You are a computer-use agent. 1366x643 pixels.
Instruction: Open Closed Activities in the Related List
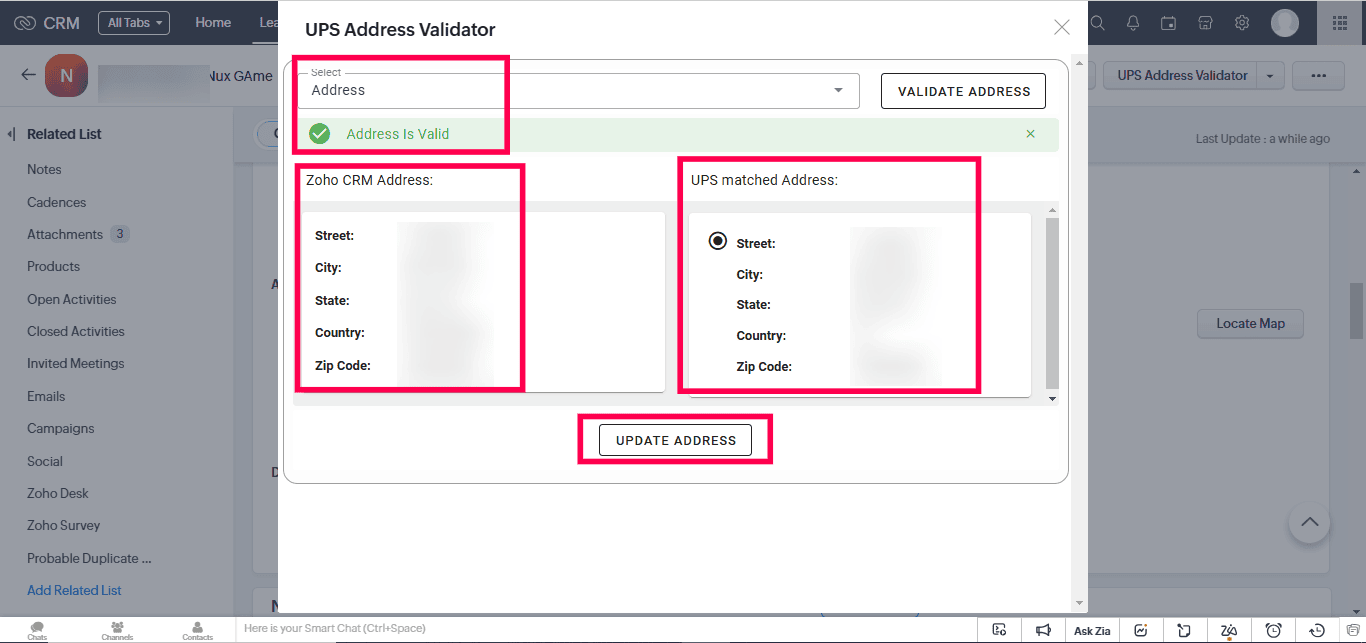(x=76, y=331)
